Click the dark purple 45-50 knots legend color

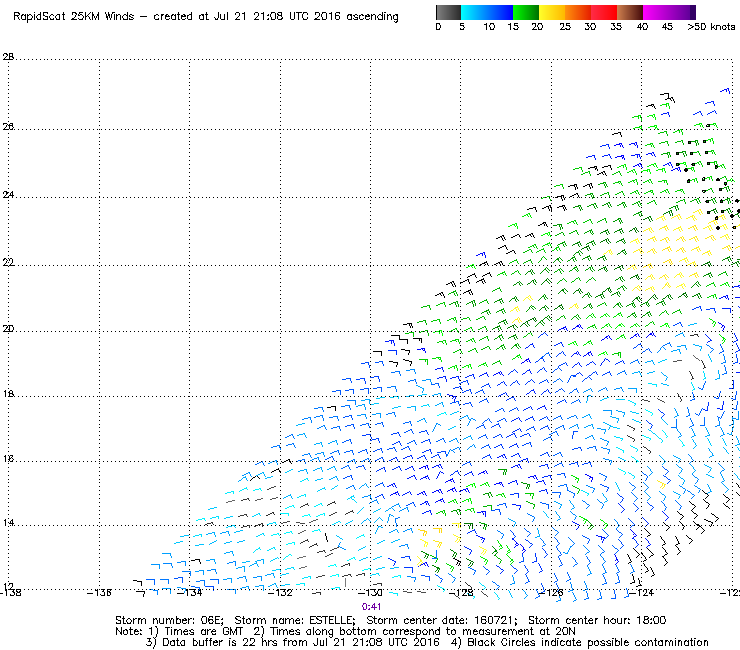click(682, 12)
